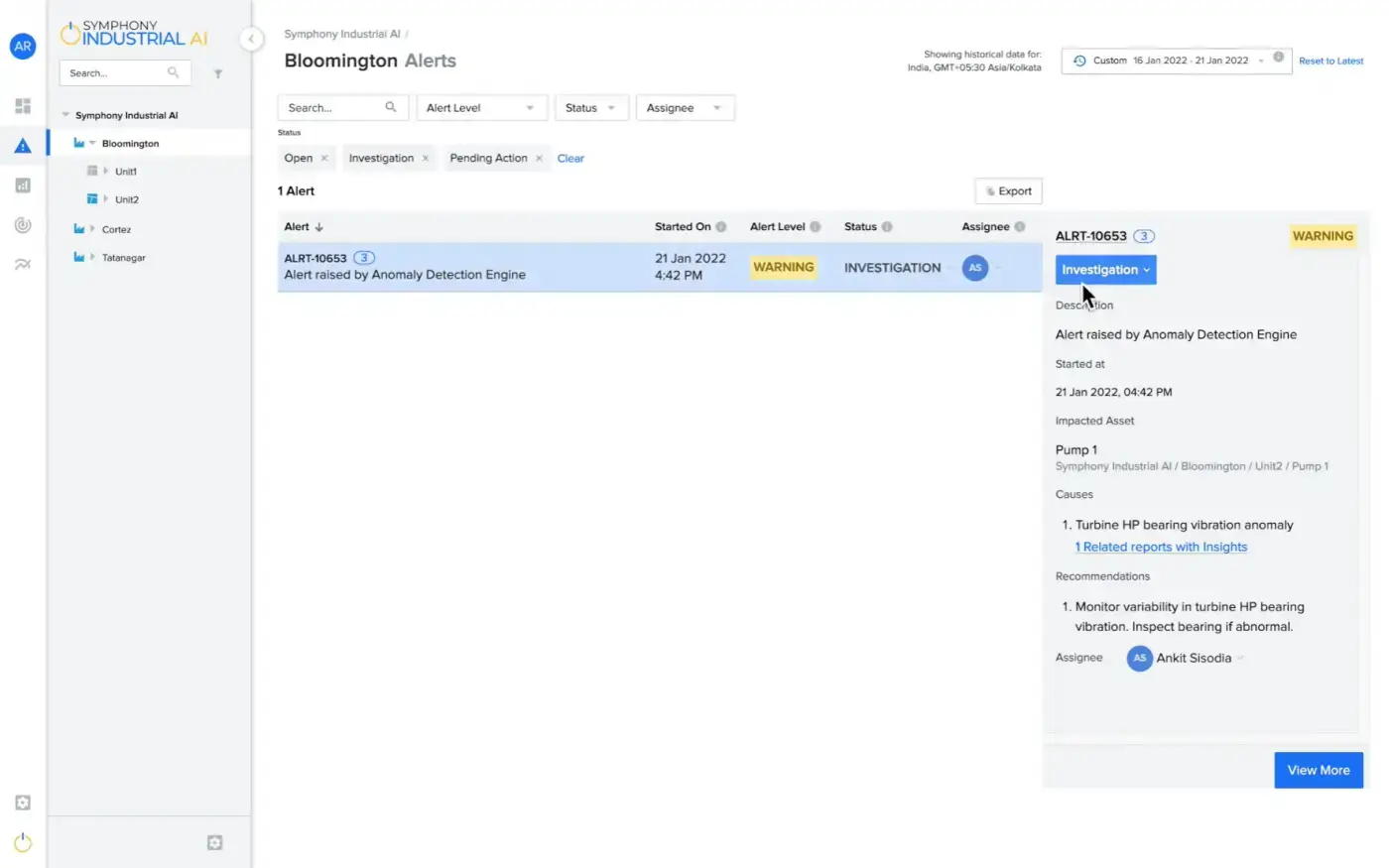Viewport: 1389px width, 868px height.
Task: Select Cortez in the site tree
Action: 116,229
